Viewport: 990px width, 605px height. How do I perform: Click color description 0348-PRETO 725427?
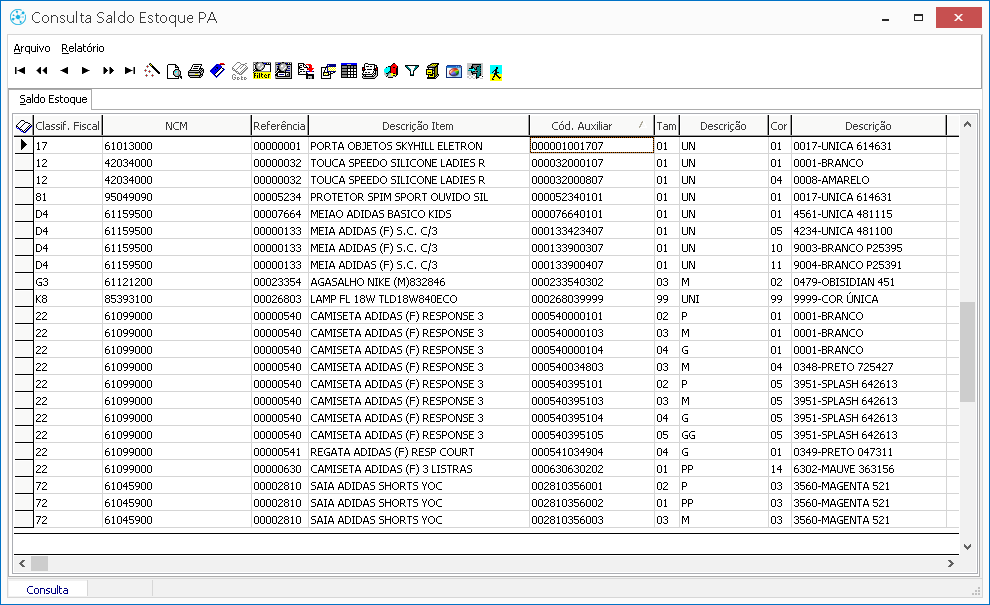pos(869,367)
